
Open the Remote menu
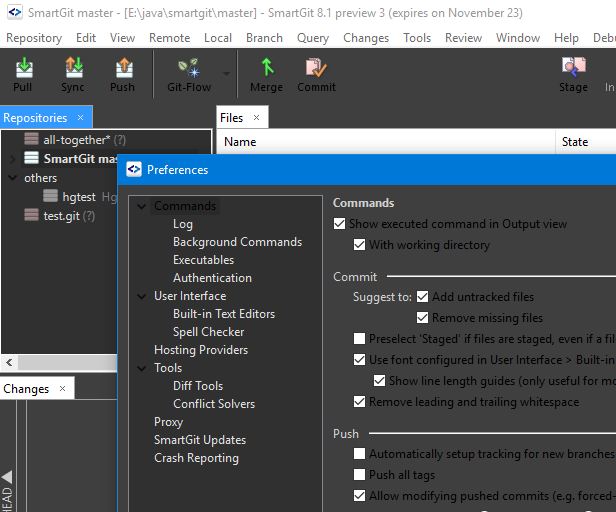[169, 38]
